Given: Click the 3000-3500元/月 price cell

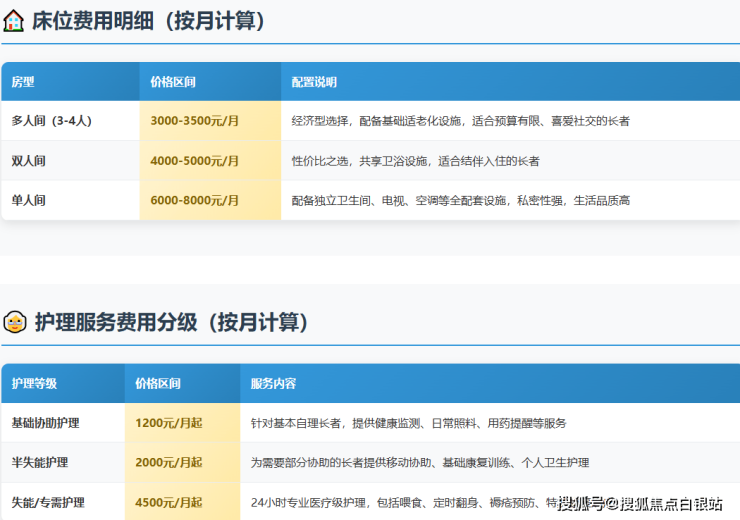Looking at the screenshot, I should pyautogui.click(x=194, y=121).
